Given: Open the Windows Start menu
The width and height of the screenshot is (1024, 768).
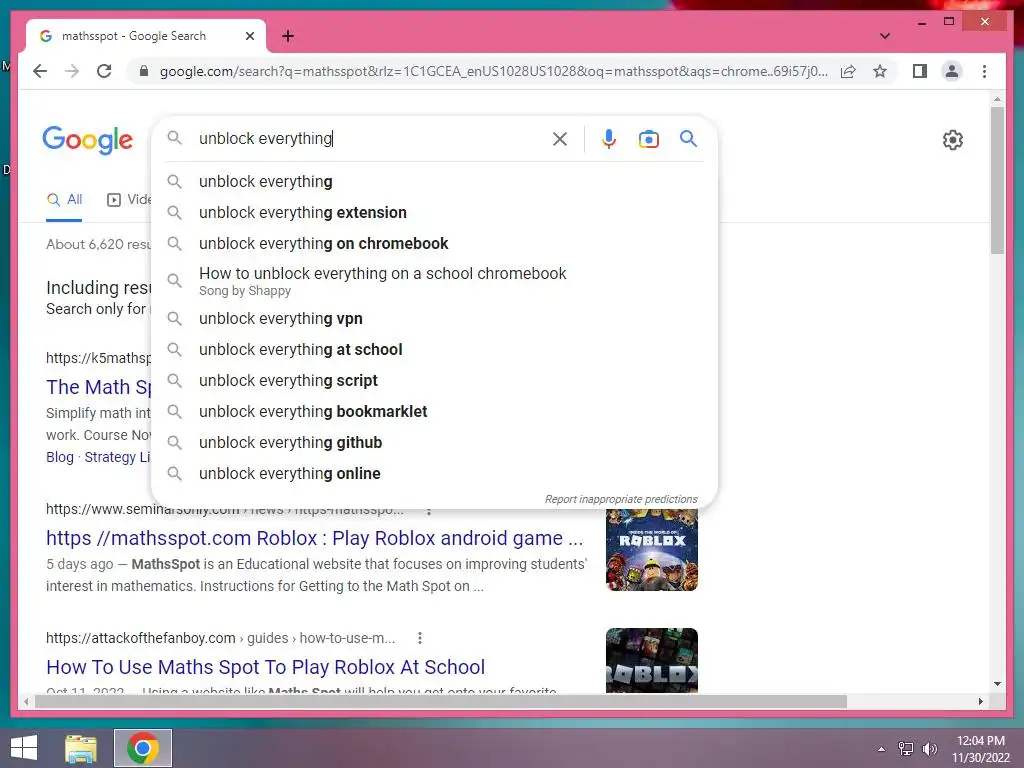Looking at the screenshot, I should click(24, 748).
